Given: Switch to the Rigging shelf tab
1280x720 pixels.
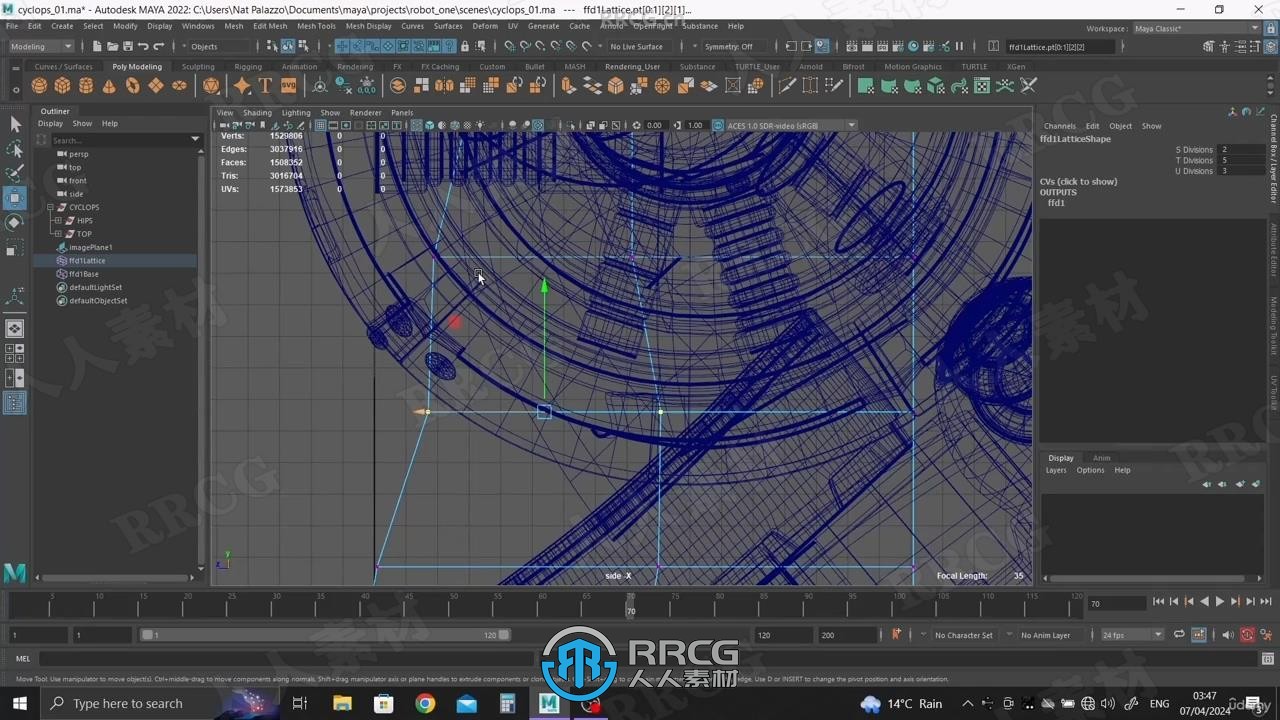Looking at the screenshot, I should pos(248,67).
